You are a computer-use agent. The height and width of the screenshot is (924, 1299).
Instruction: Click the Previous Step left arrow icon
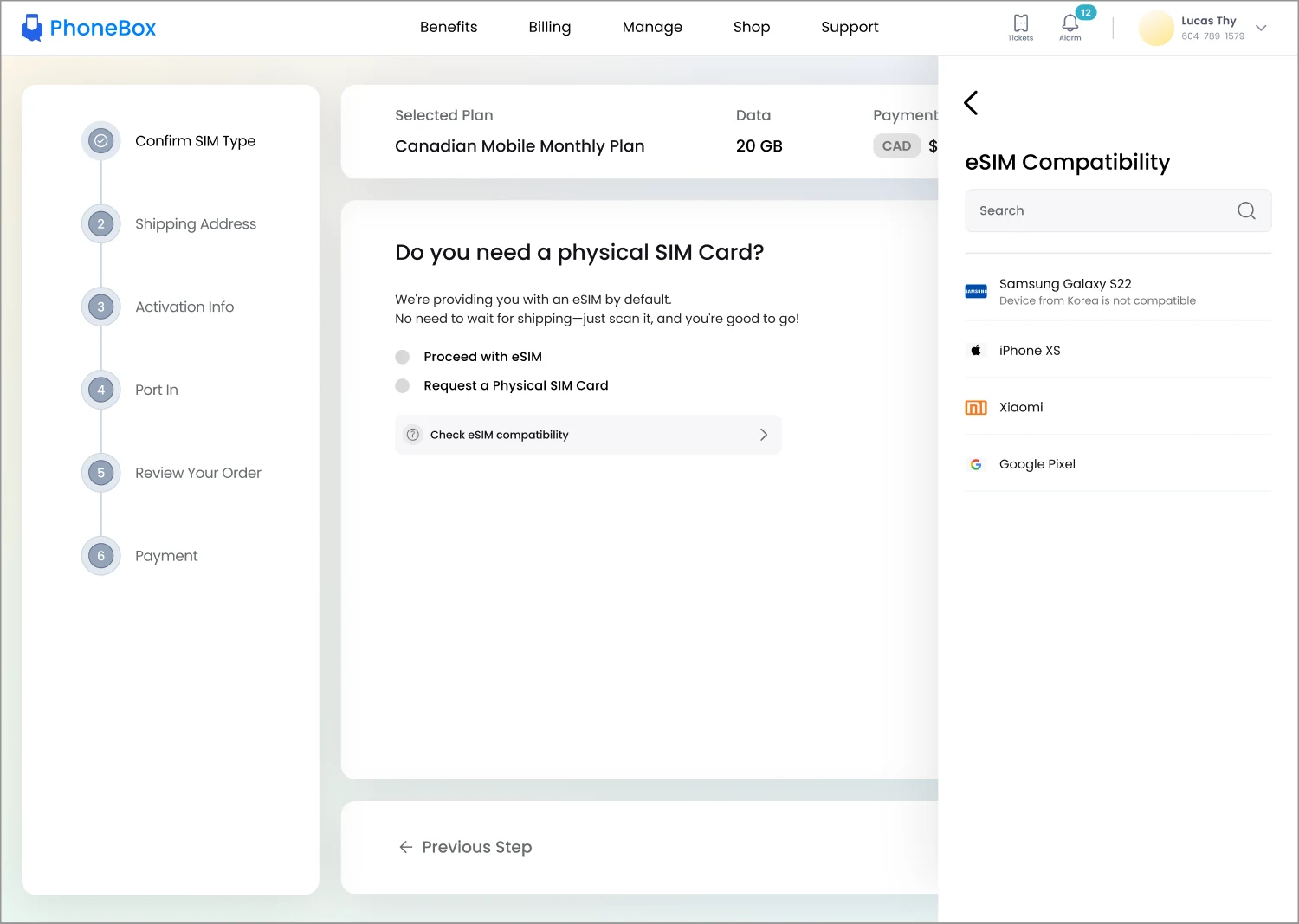[405, 847]
